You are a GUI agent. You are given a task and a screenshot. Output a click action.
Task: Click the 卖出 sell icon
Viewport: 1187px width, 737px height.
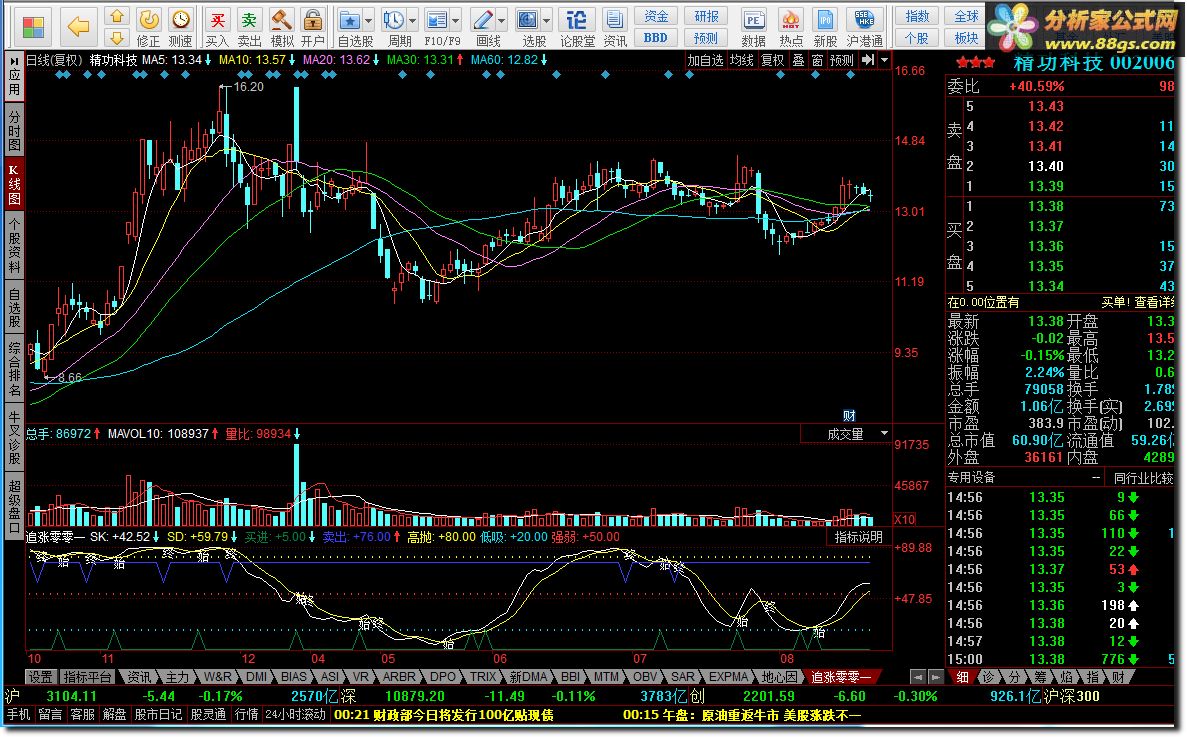(249, 27)
